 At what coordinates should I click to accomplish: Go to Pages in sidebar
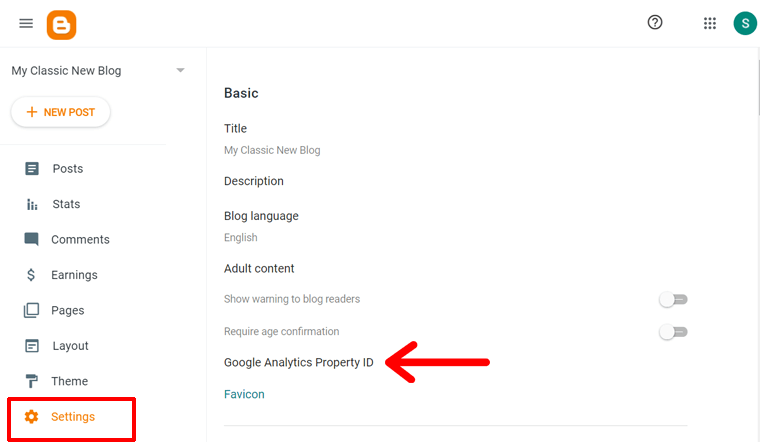coord(68,311)
